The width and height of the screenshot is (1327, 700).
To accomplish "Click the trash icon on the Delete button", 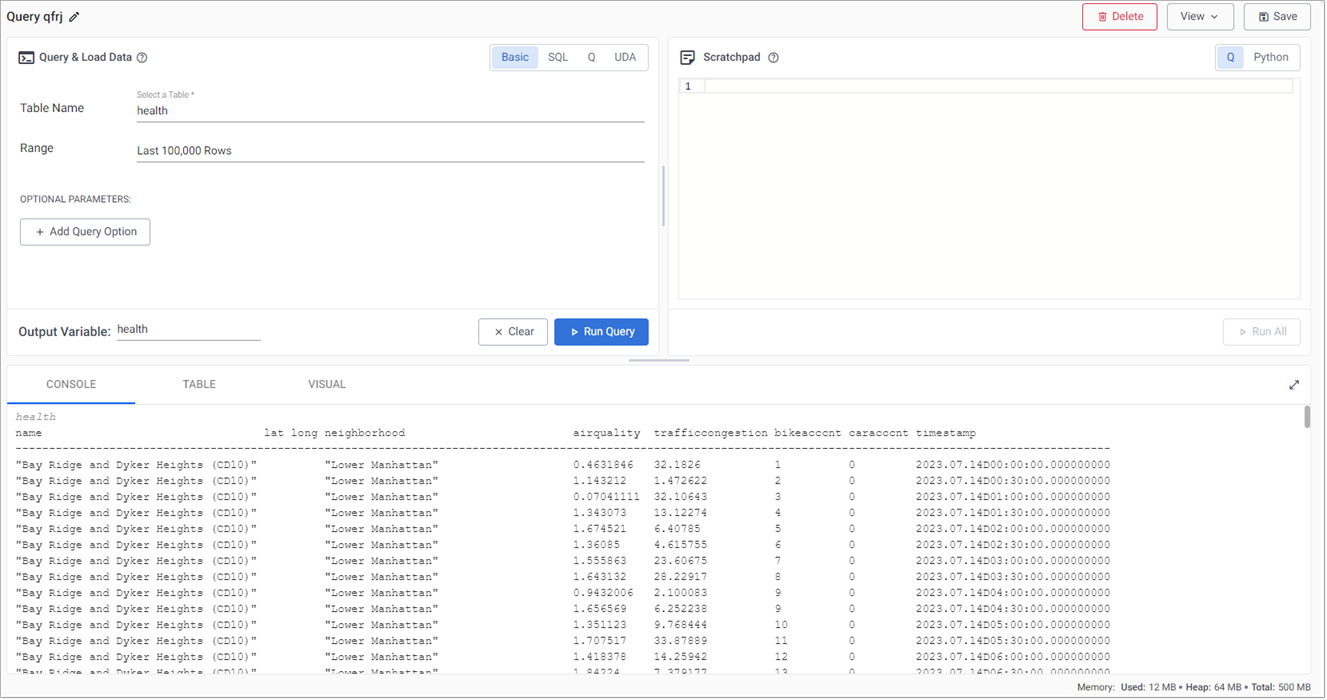I will (x=1102, y=16).
